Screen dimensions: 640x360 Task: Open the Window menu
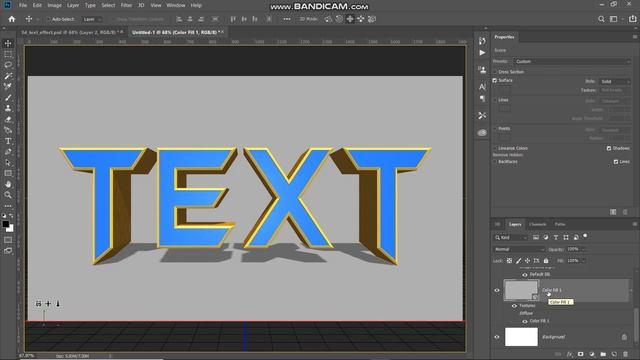tap(176, 5)
